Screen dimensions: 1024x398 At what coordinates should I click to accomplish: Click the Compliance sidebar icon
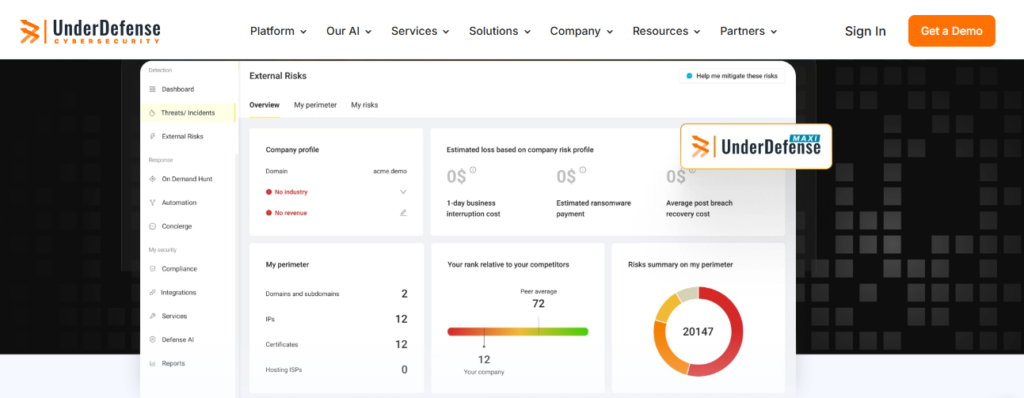152,269
